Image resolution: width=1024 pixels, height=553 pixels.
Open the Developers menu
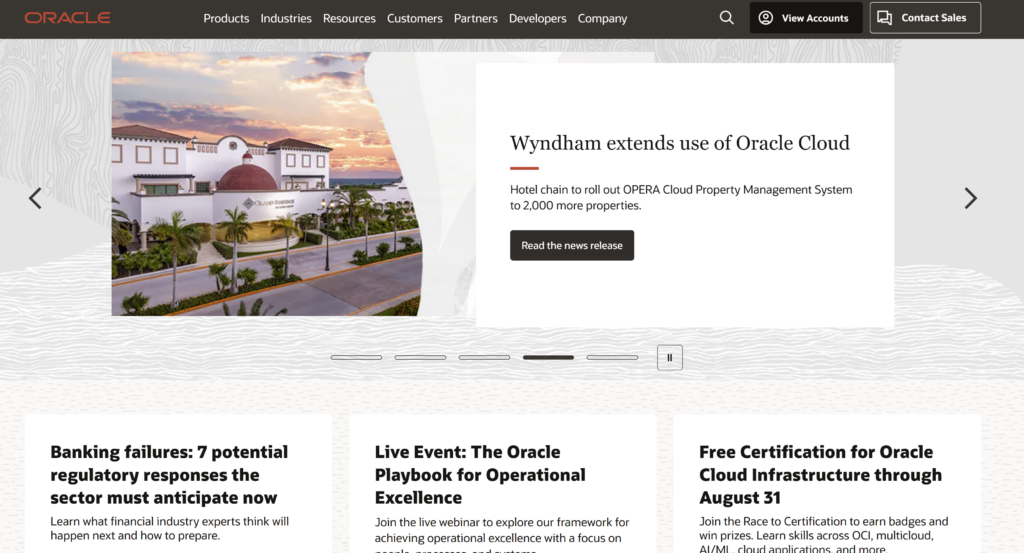[x=537, y=18]
